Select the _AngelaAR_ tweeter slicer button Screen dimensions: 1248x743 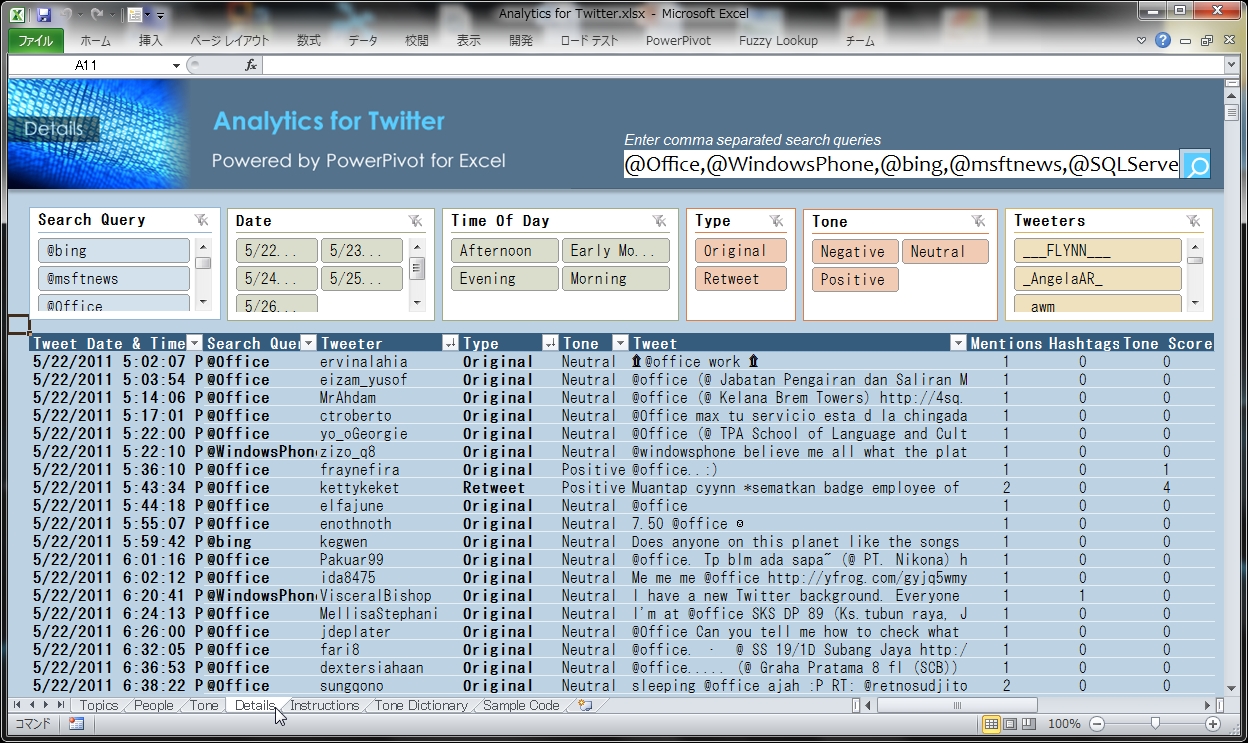(1098, 278)
